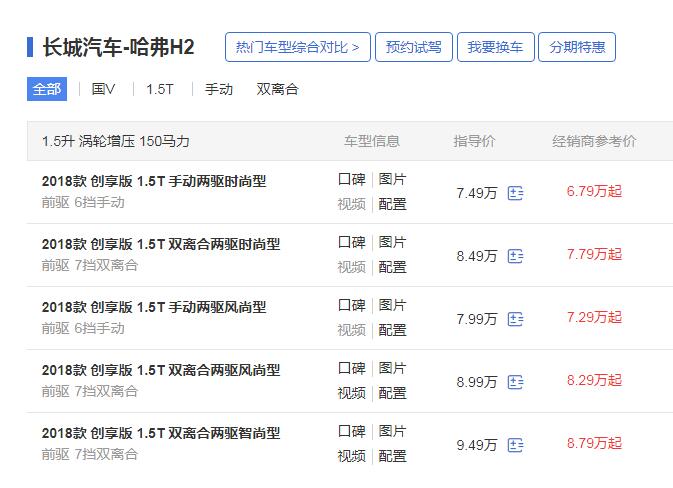Open price calculator icon beside 9.49万
This screenshot has width=673, height=488.
point(515,445)
